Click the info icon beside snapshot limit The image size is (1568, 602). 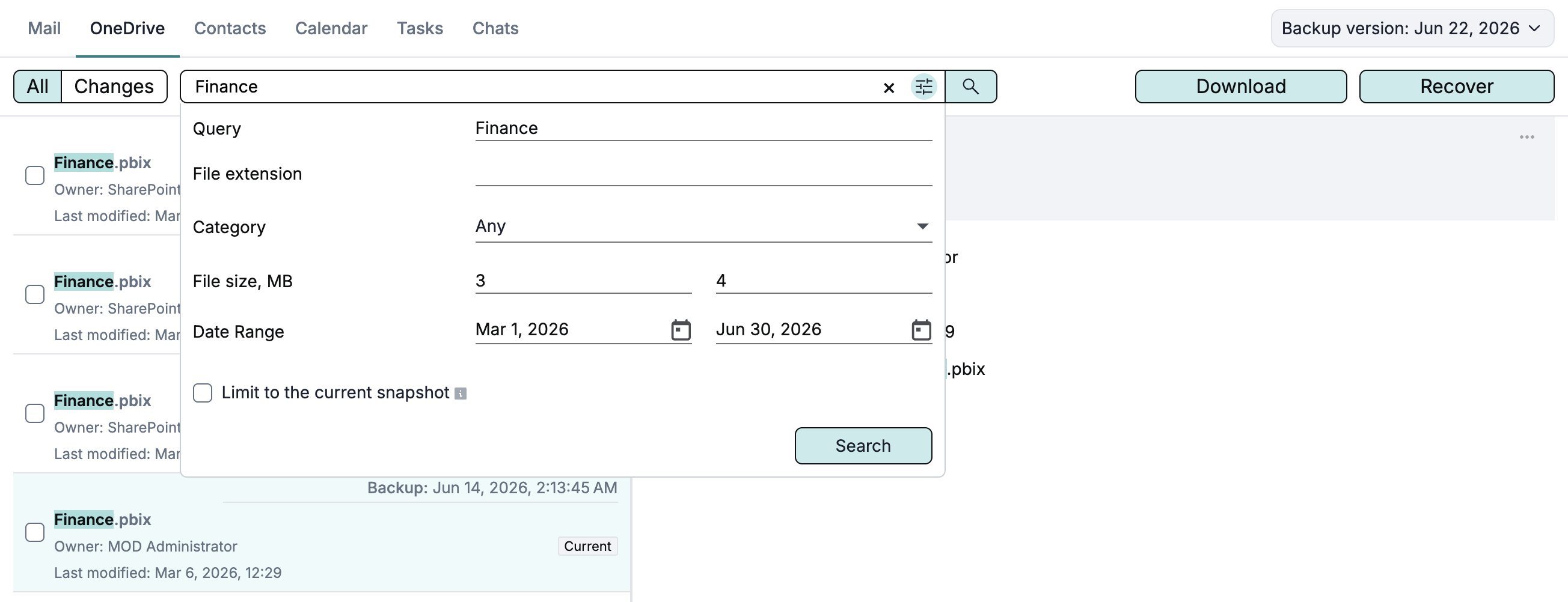(x=461, y=394)
